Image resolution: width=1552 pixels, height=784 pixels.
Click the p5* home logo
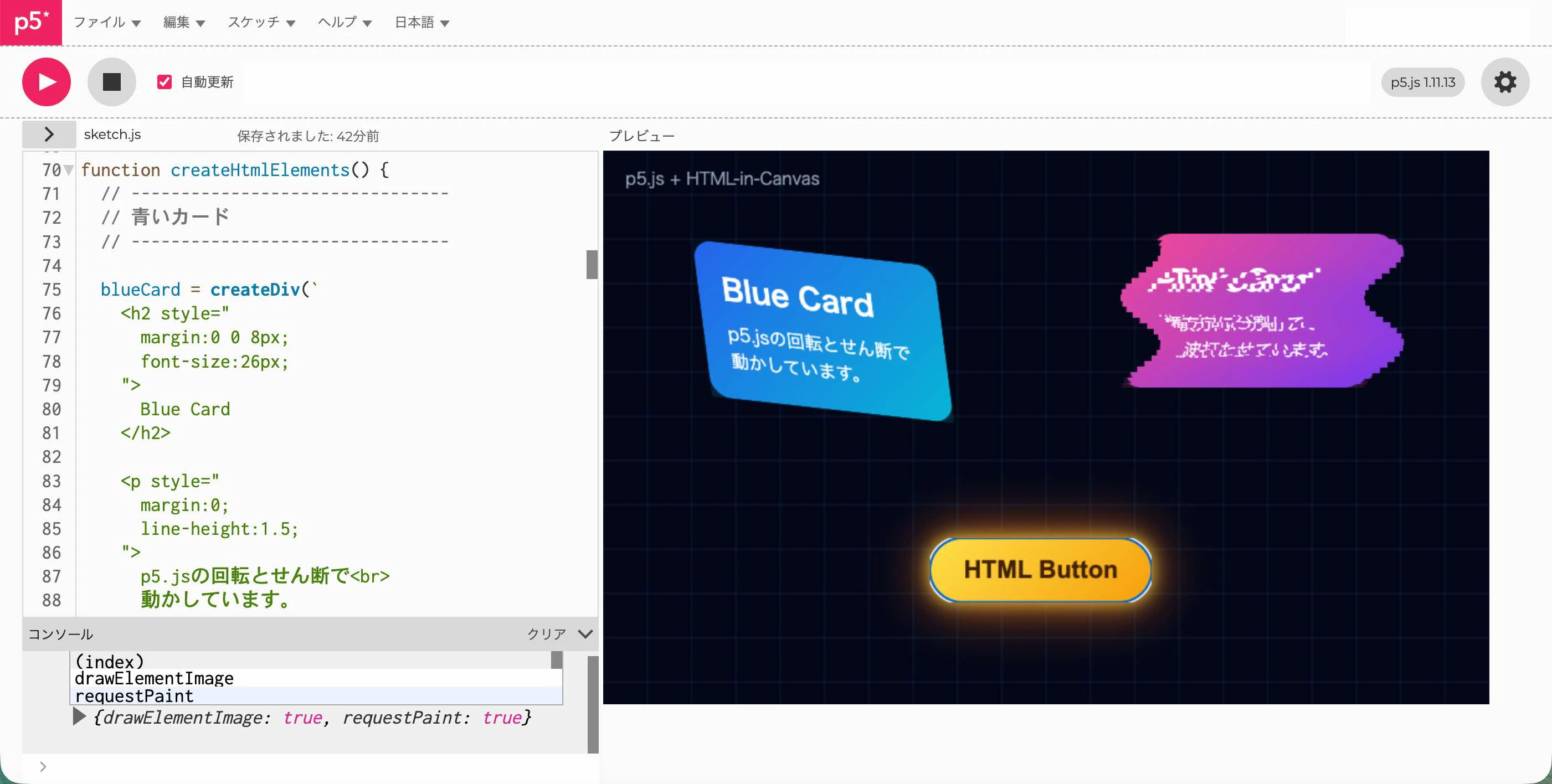pyautogui.click(x=30, y=22)
